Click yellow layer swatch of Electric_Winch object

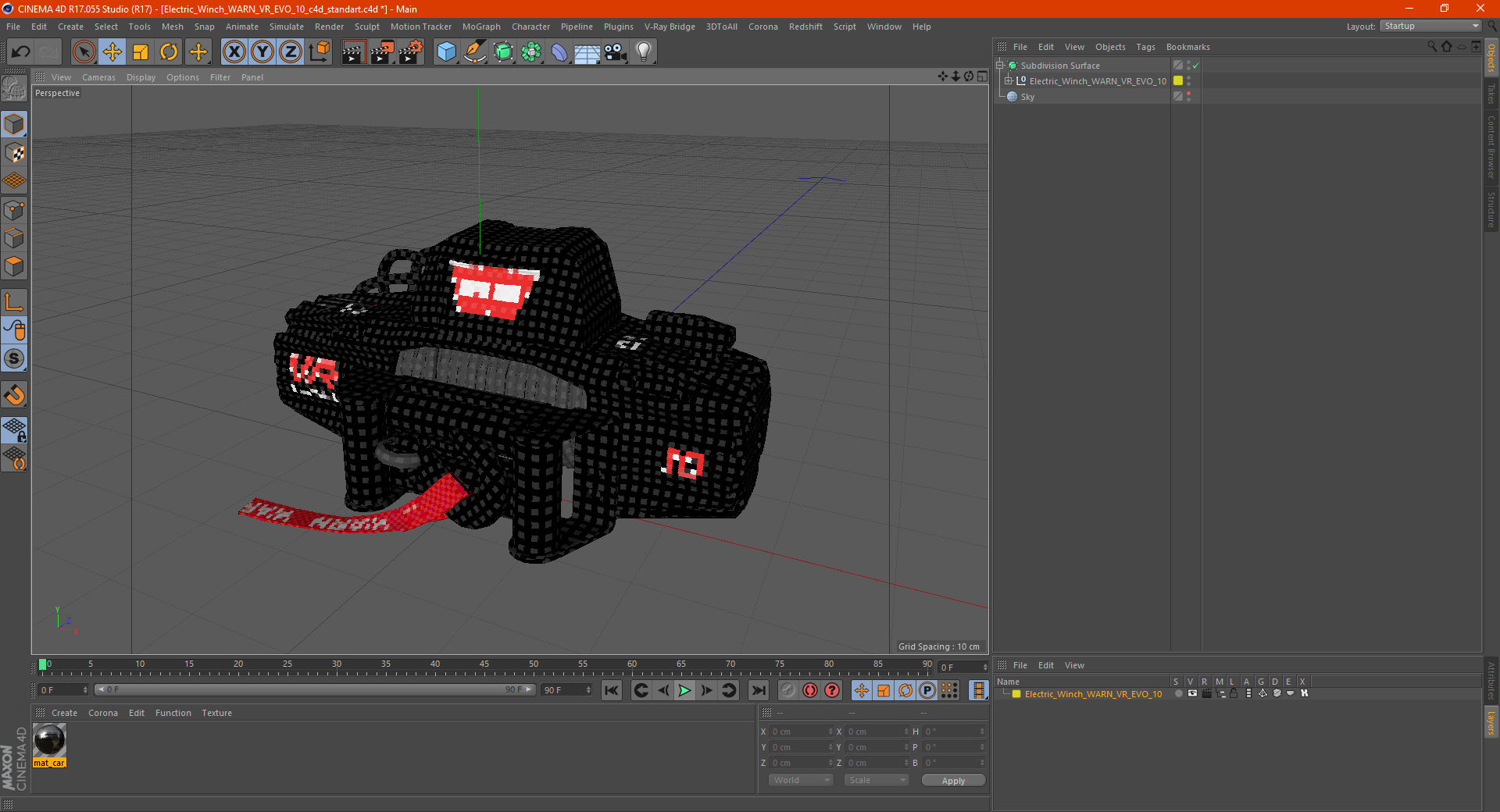1178,80
